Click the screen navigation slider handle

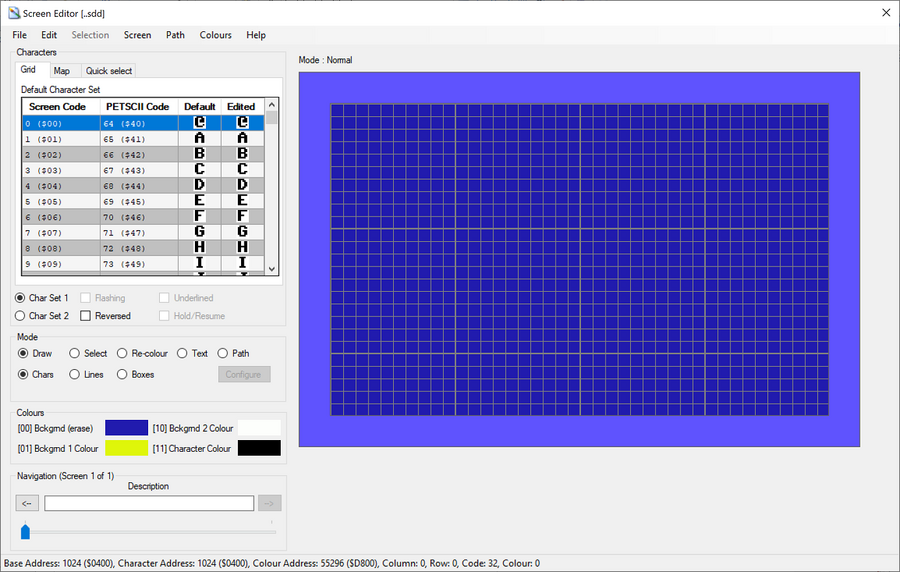coord(25,531)
